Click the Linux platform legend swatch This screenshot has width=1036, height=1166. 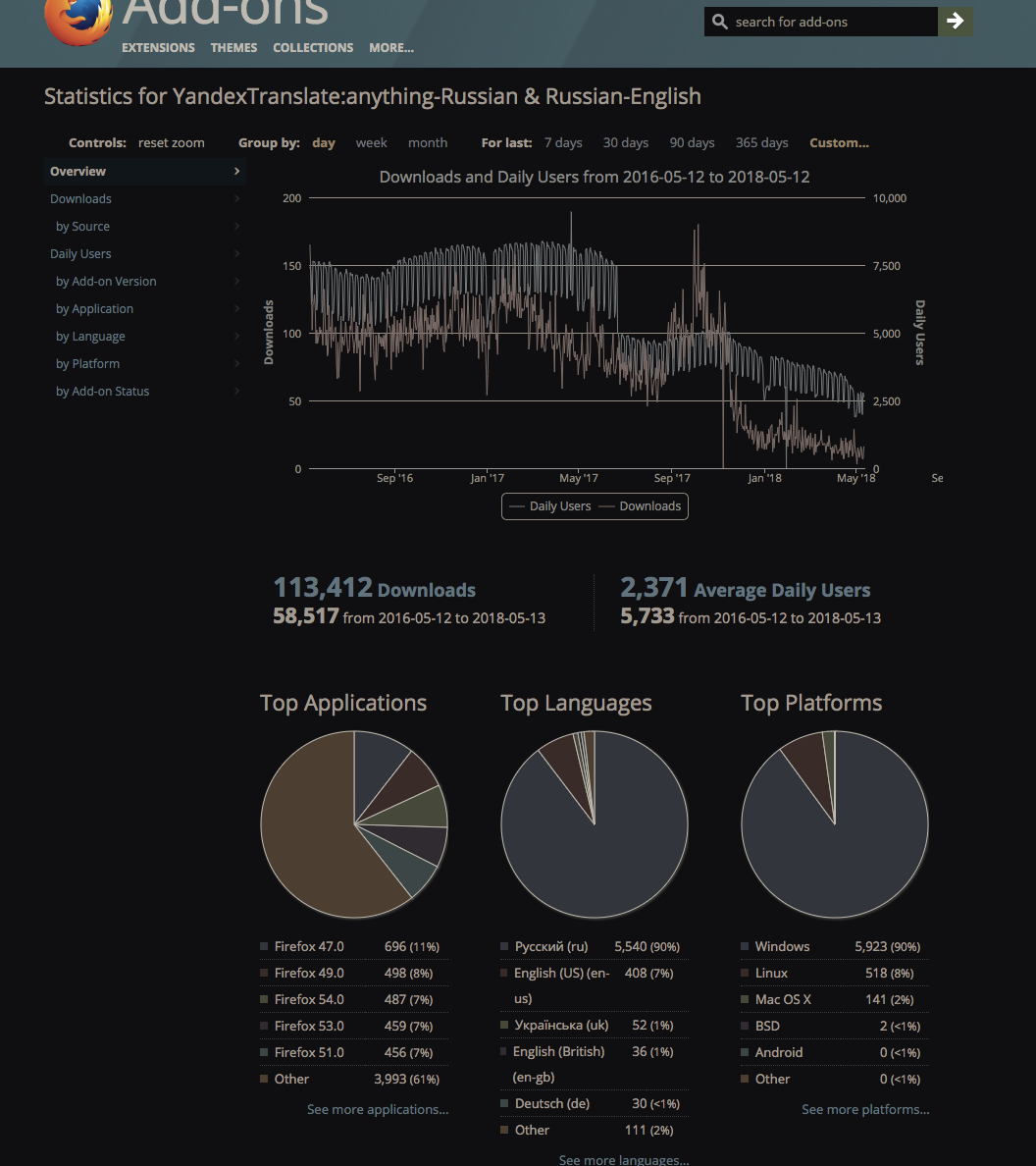745,973
